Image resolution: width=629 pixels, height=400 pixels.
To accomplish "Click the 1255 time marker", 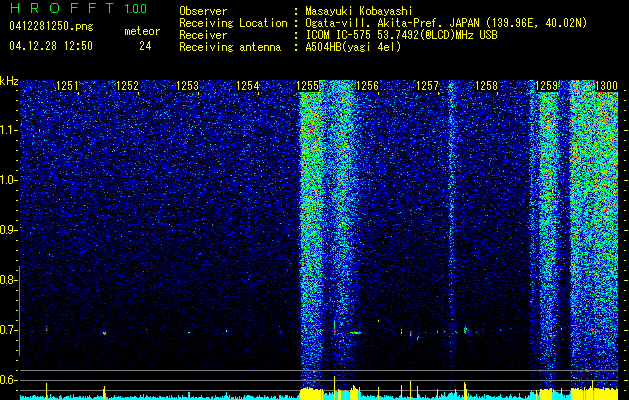I will pyautogui.click(x=307, y=86).
